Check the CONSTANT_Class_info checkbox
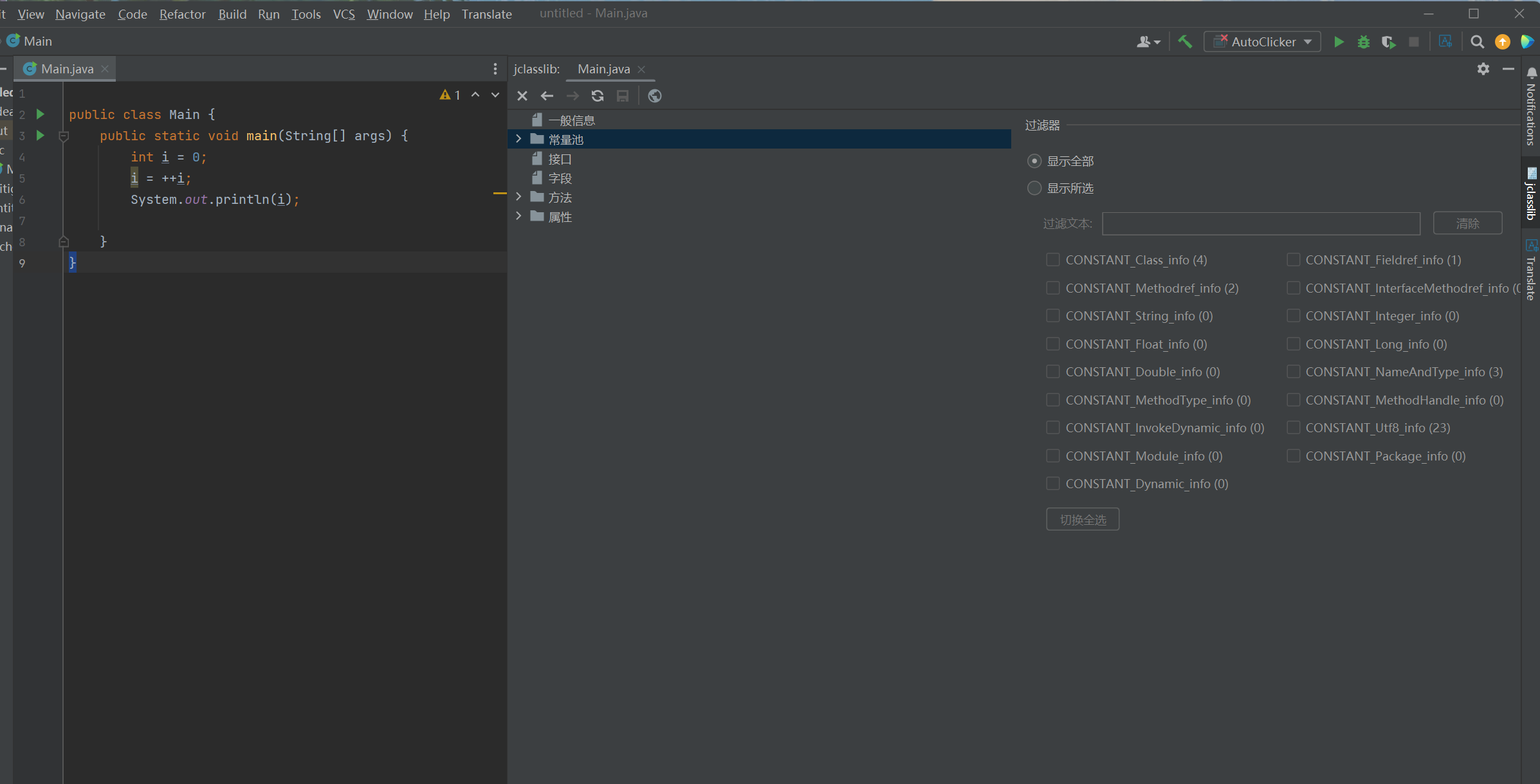The height and width of the screenshot is (784, 1540). tap(1053, 260)
